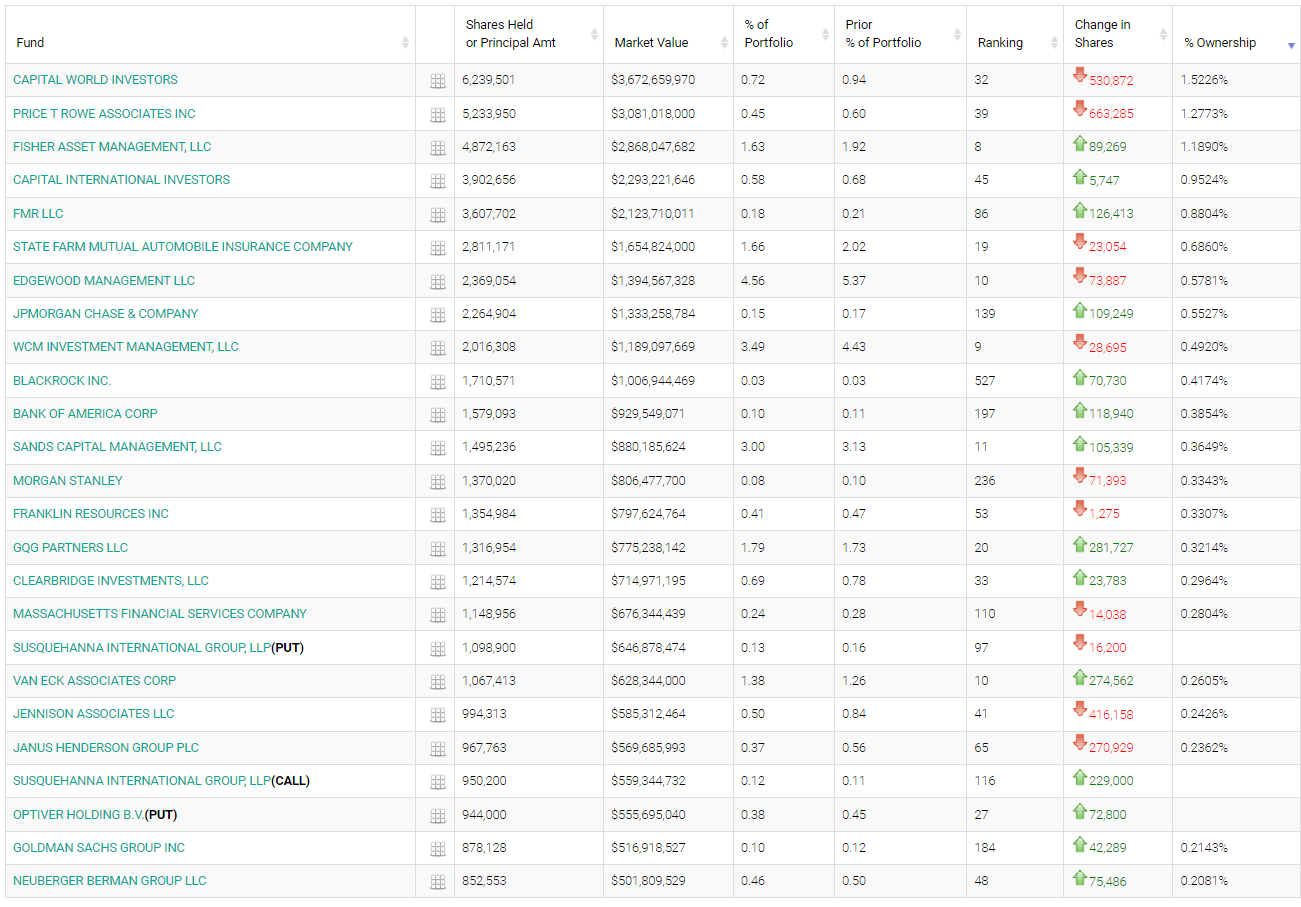
Task: Open grid icon in WCM Investment Management row
Action: tap(437, 348)
